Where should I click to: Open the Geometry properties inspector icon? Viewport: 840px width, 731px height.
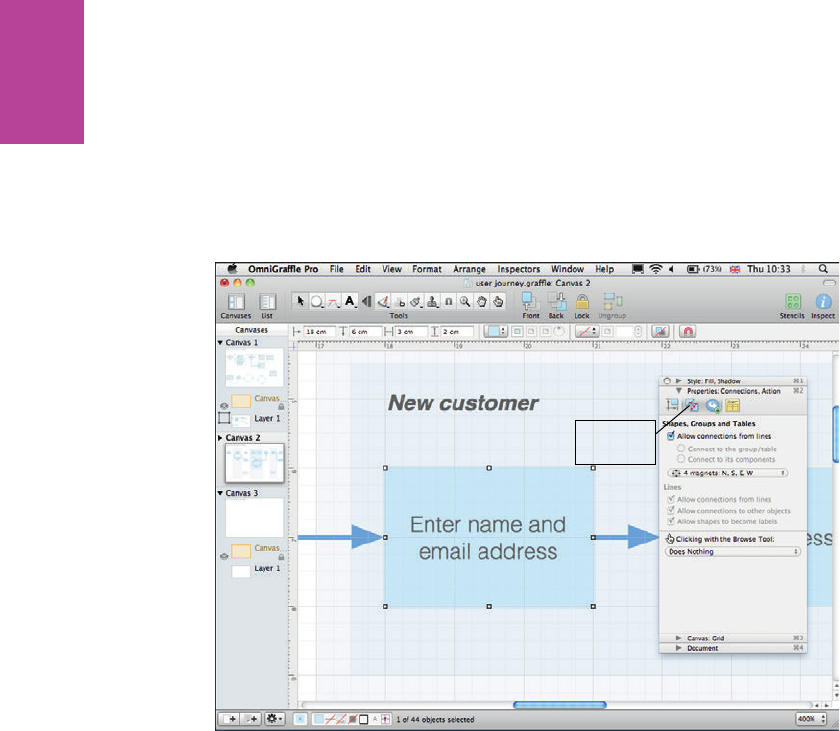coord(672,405)
